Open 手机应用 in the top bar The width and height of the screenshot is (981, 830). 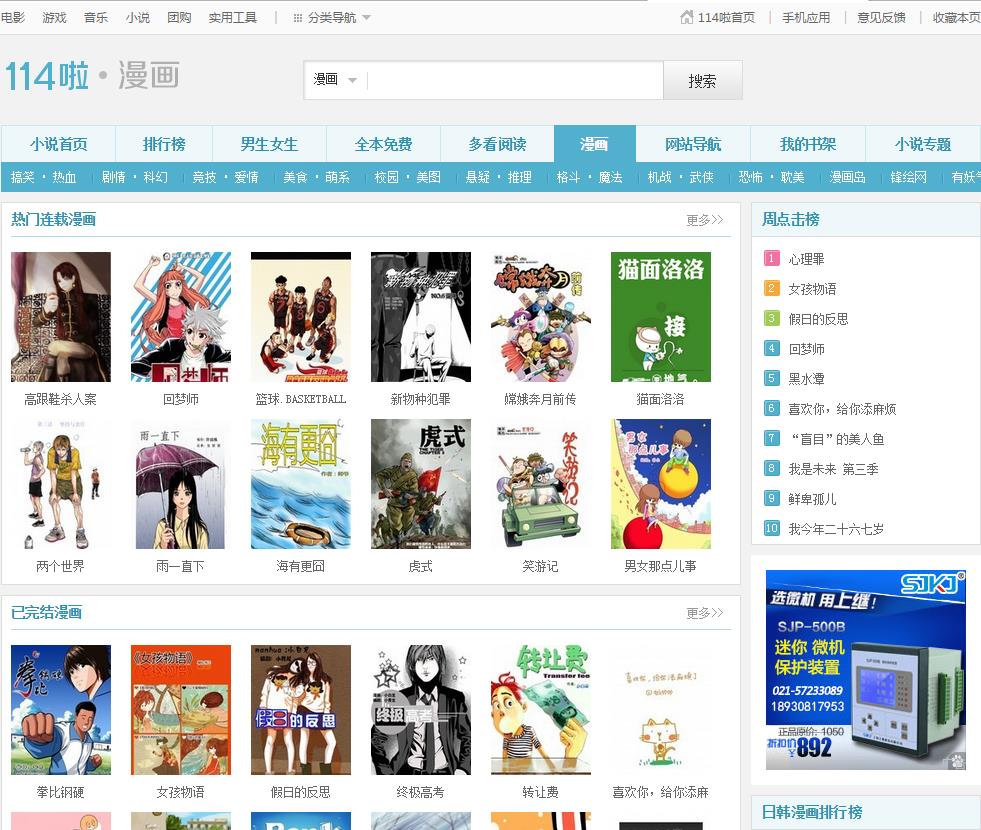pyautogui.click(x=806, y=18)
